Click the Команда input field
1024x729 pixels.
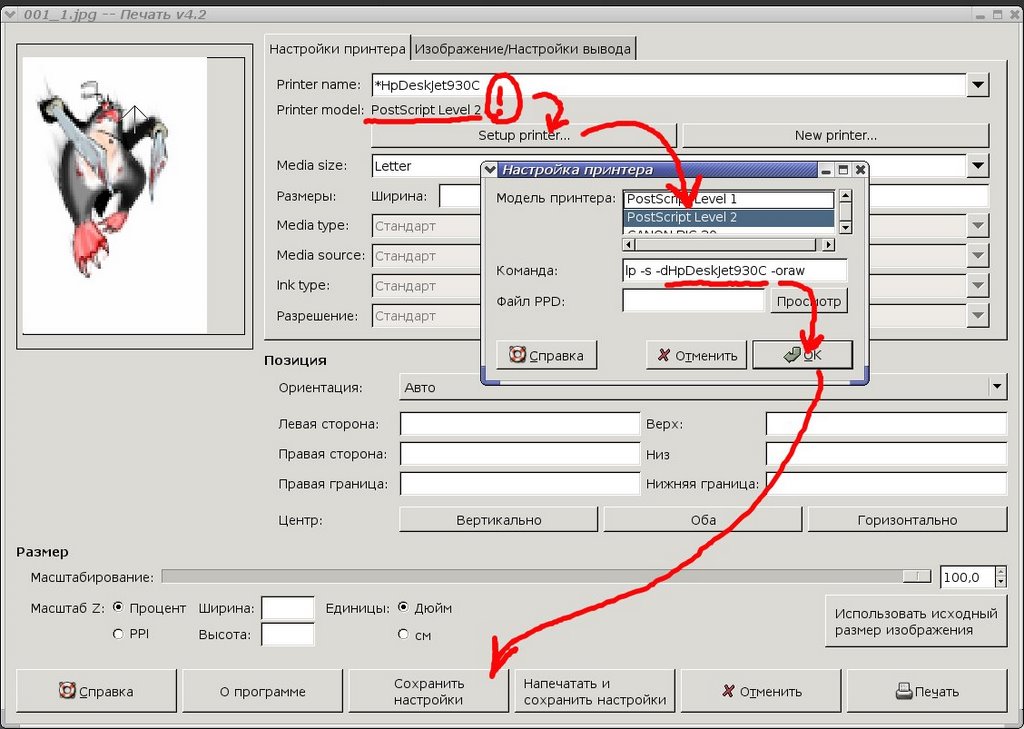[735, 270]
